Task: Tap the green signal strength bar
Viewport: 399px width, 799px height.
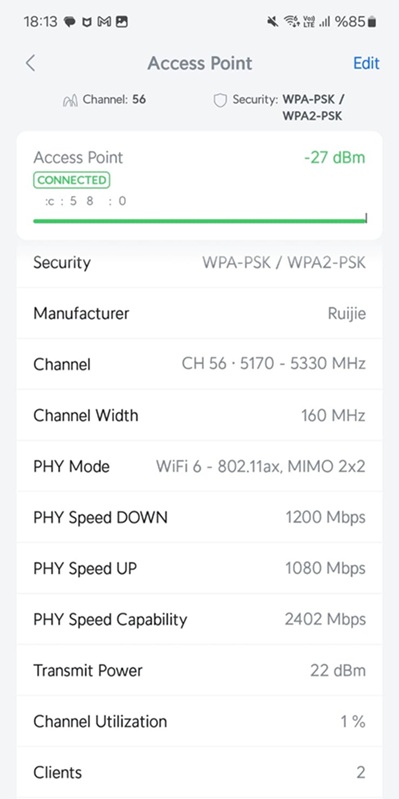Action: click(200, 221)
